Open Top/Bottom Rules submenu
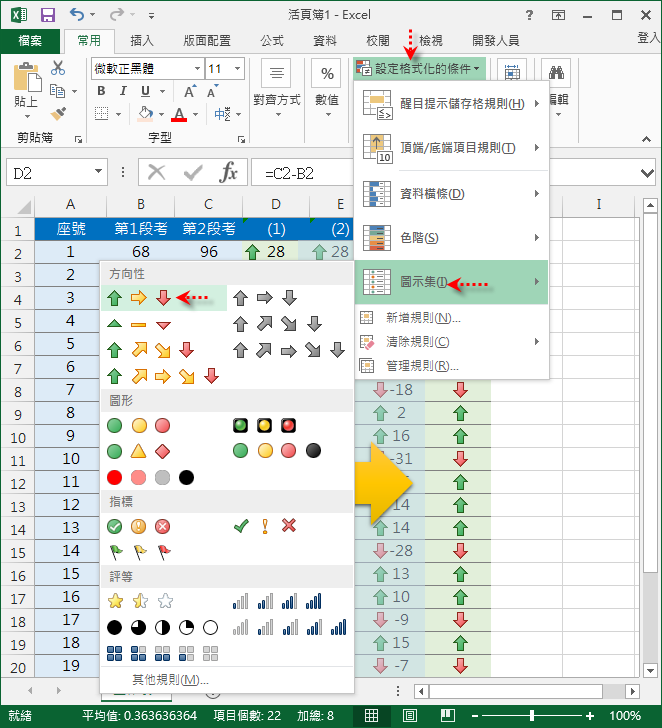This screenshot has width=662, height=728. 452,148
